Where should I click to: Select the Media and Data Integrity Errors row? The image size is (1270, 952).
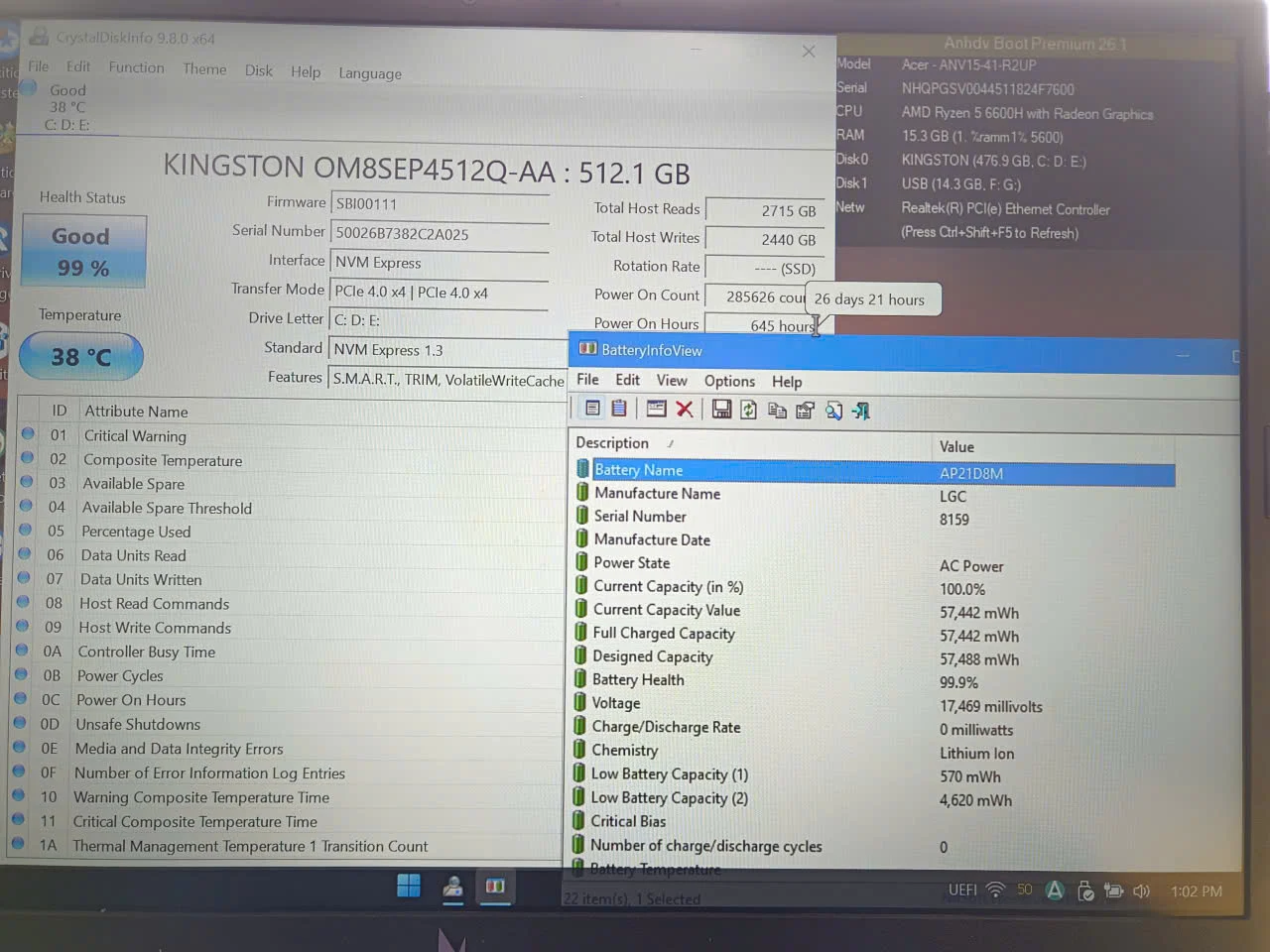click(x=286, y=749)
